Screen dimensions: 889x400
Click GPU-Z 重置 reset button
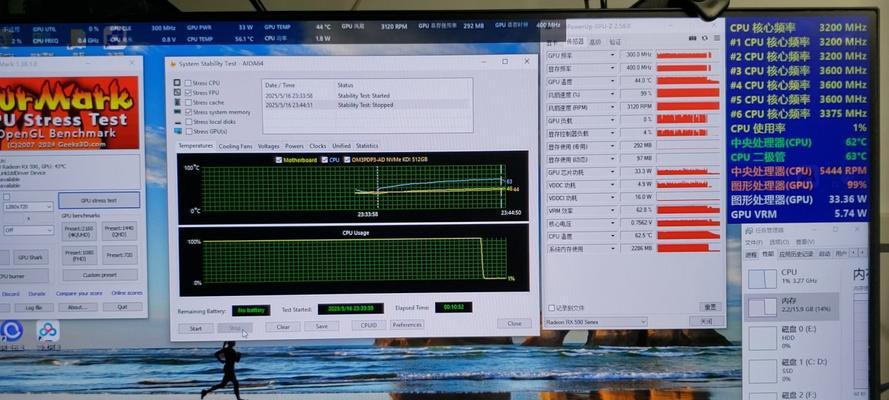[710, 307]
